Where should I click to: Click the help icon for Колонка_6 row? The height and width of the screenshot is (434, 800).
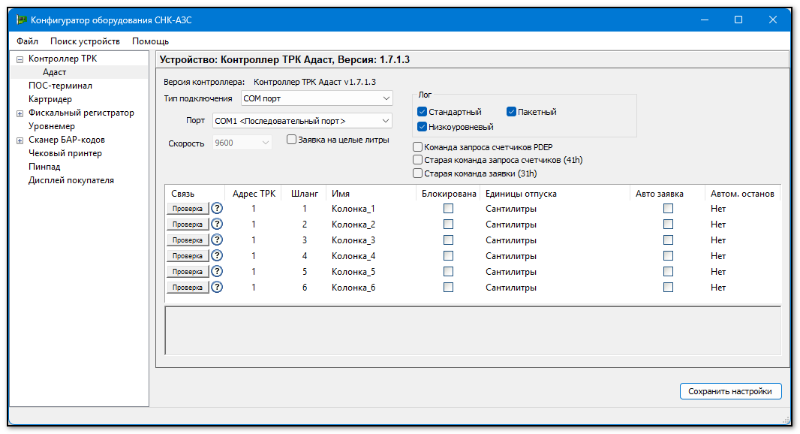pyautogui.click(x=216, y=287)
